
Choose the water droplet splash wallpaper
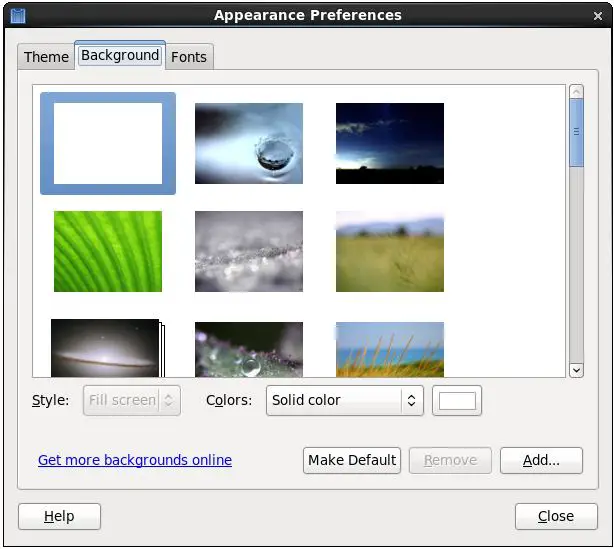[249, 143]
